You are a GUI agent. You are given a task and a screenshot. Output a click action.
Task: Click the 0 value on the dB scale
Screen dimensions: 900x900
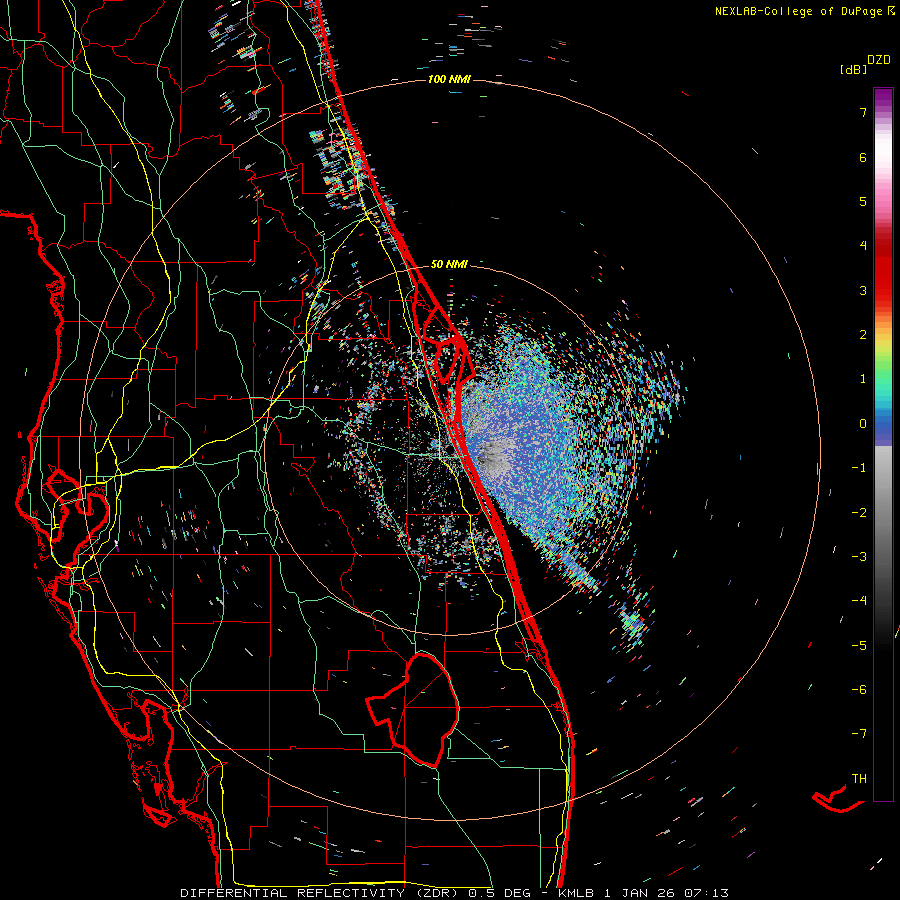click(x=863, y=424)
